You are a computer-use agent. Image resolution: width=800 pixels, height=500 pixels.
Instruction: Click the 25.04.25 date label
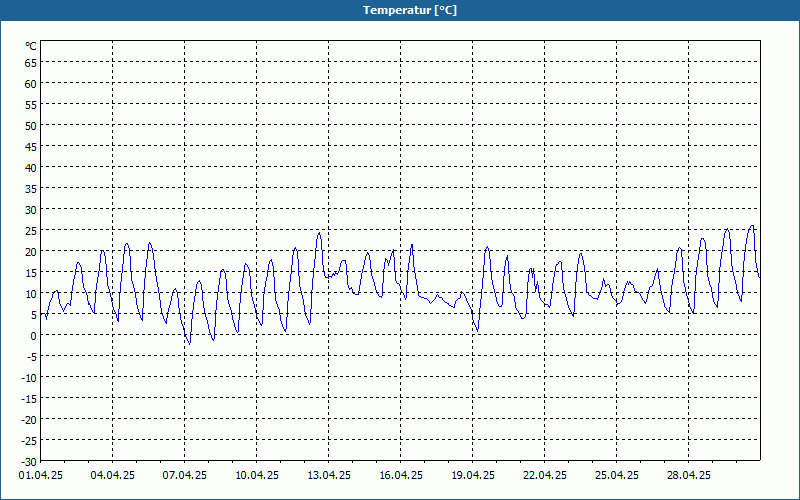pyautogui.click(x=616, y=476)
